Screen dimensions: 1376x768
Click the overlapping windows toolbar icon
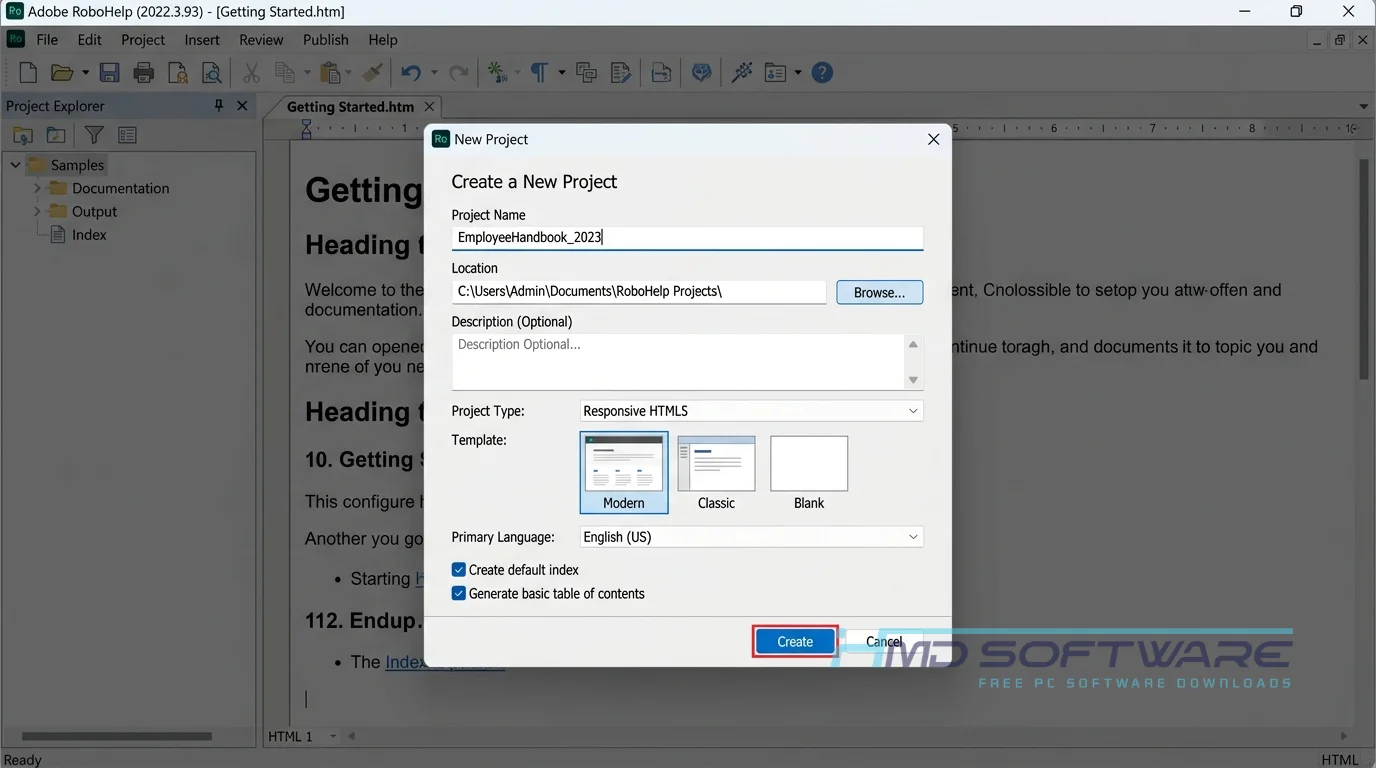(587, 73)
